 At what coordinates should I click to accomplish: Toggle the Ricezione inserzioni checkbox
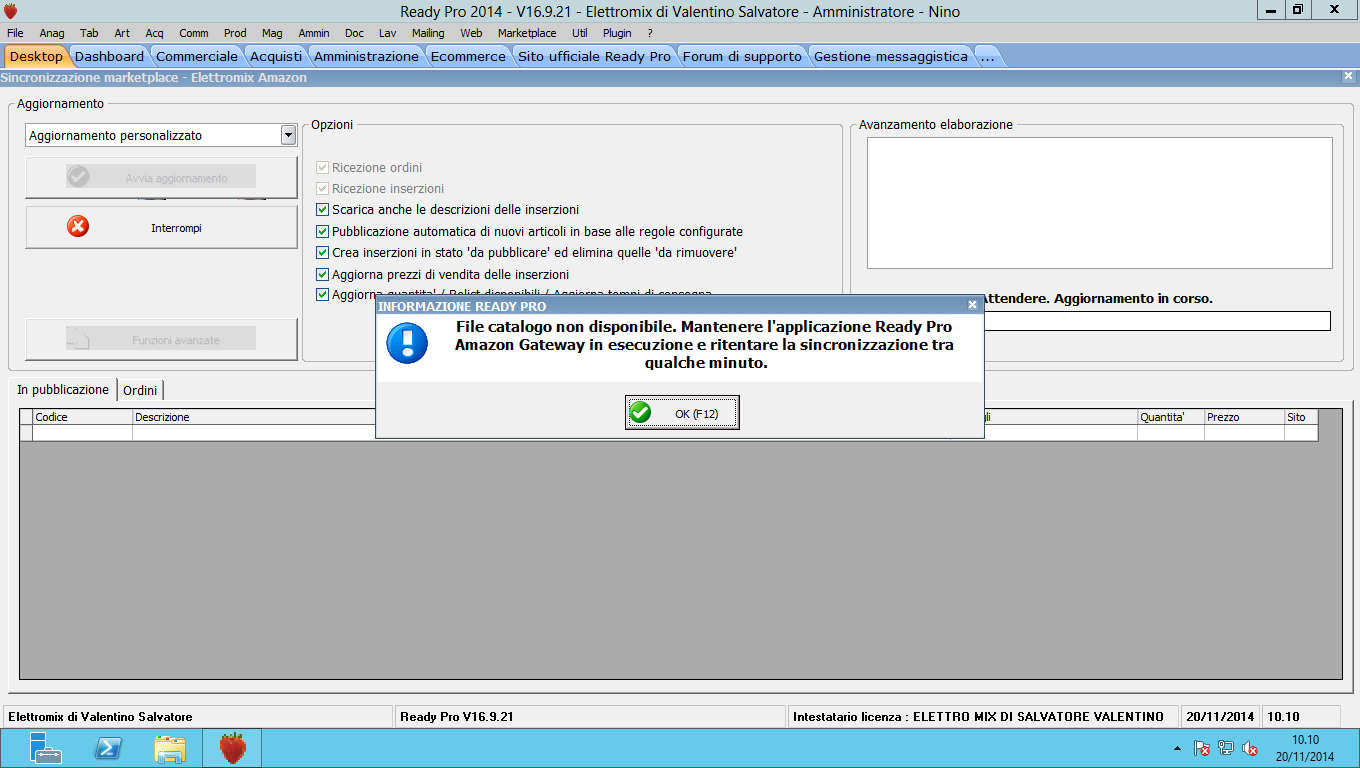pos(322,189)
